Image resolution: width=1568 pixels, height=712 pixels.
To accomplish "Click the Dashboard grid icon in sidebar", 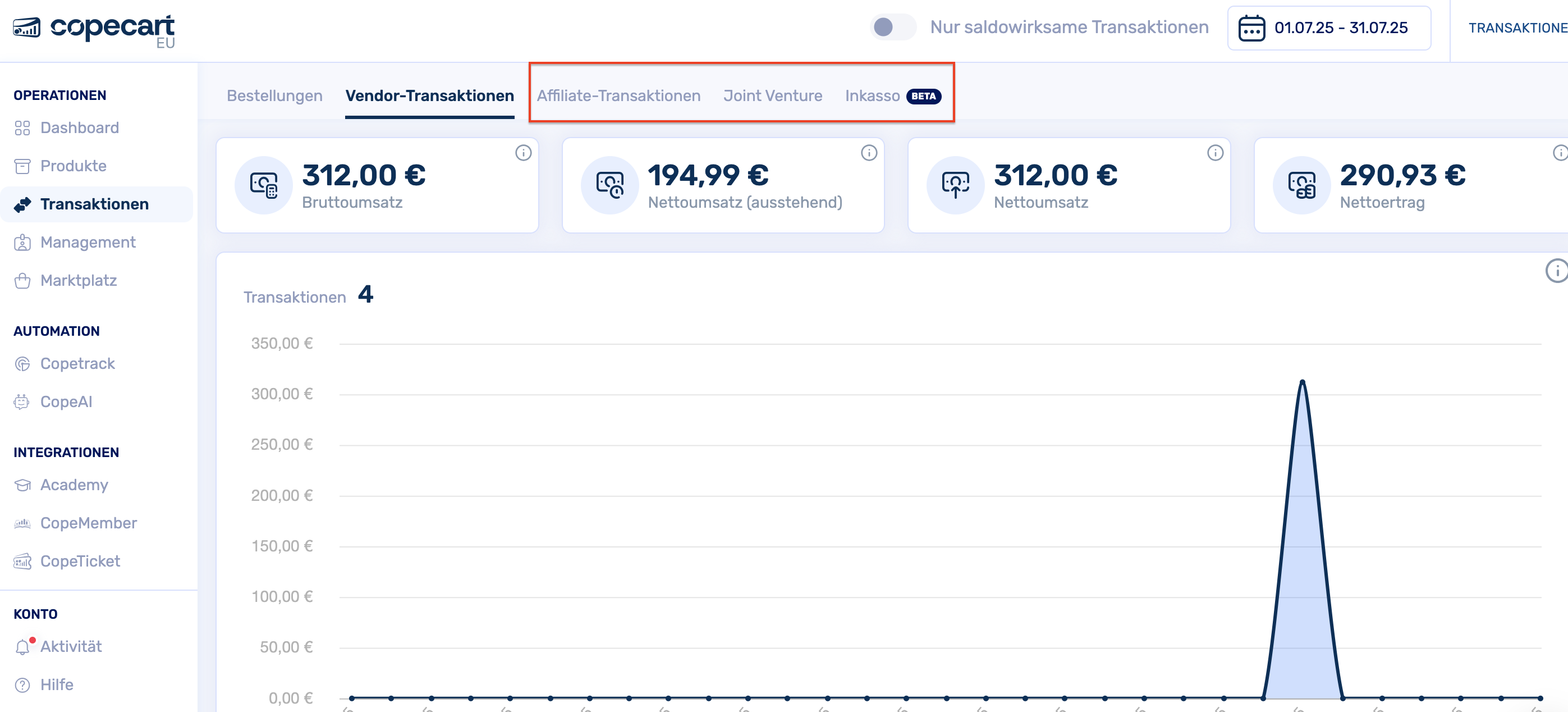I will coord(22,128).
